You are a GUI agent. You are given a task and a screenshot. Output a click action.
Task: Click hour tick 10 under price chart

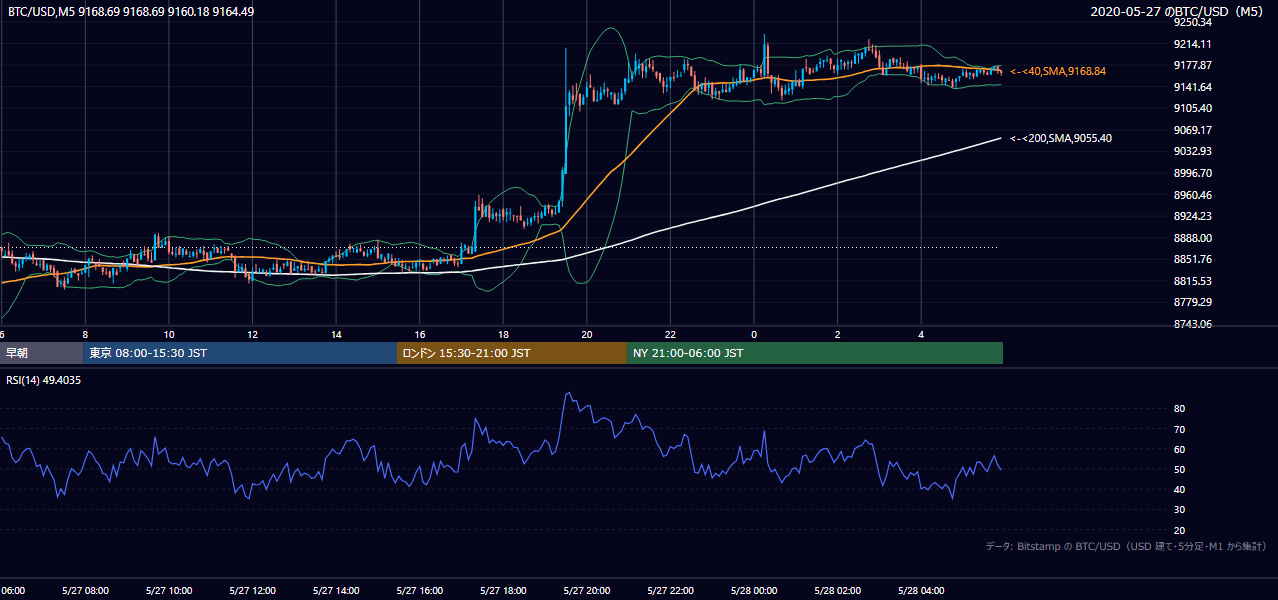pos(169,334)
